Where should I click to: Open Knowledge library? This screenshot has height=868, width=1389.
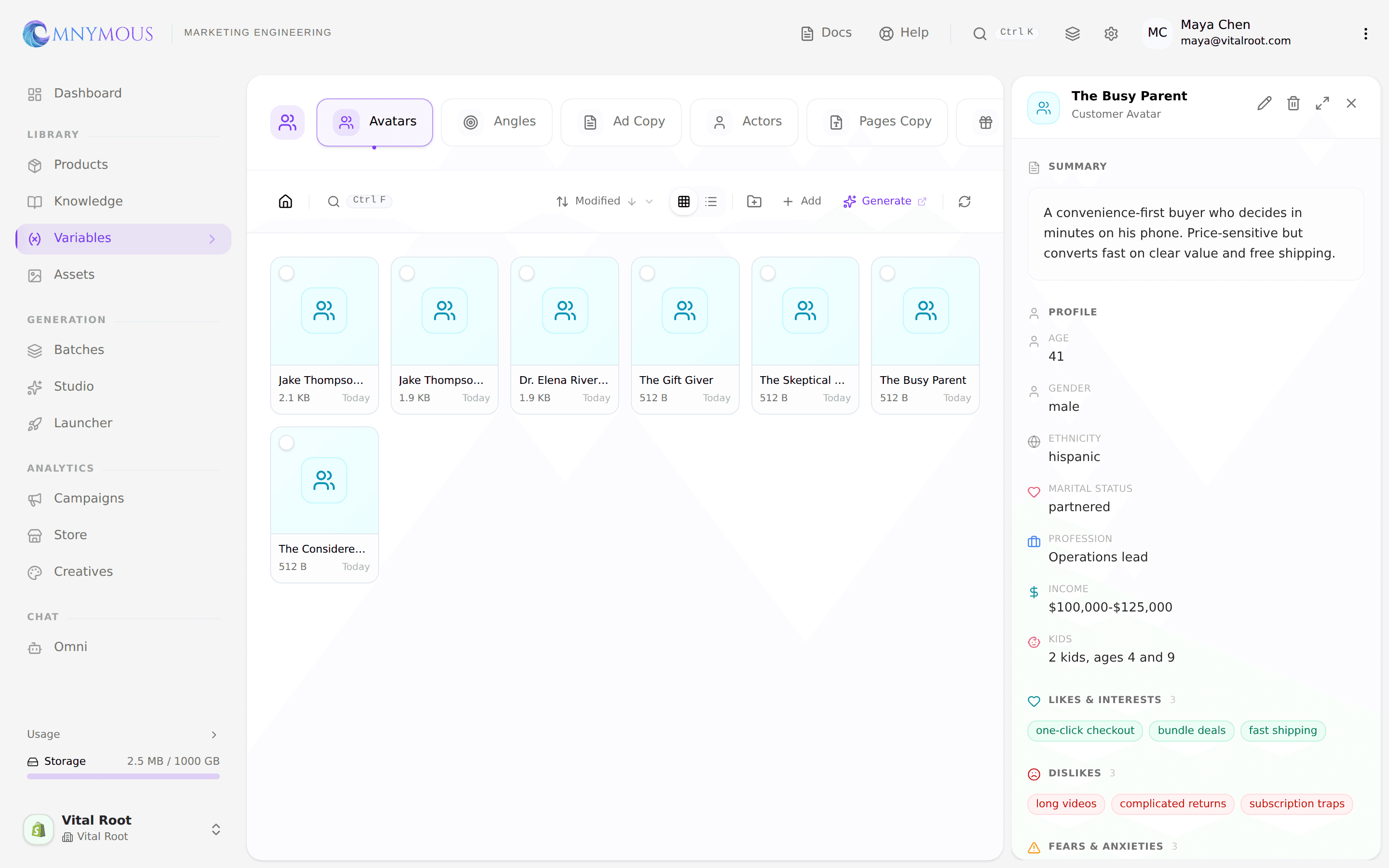coord(123,202)
